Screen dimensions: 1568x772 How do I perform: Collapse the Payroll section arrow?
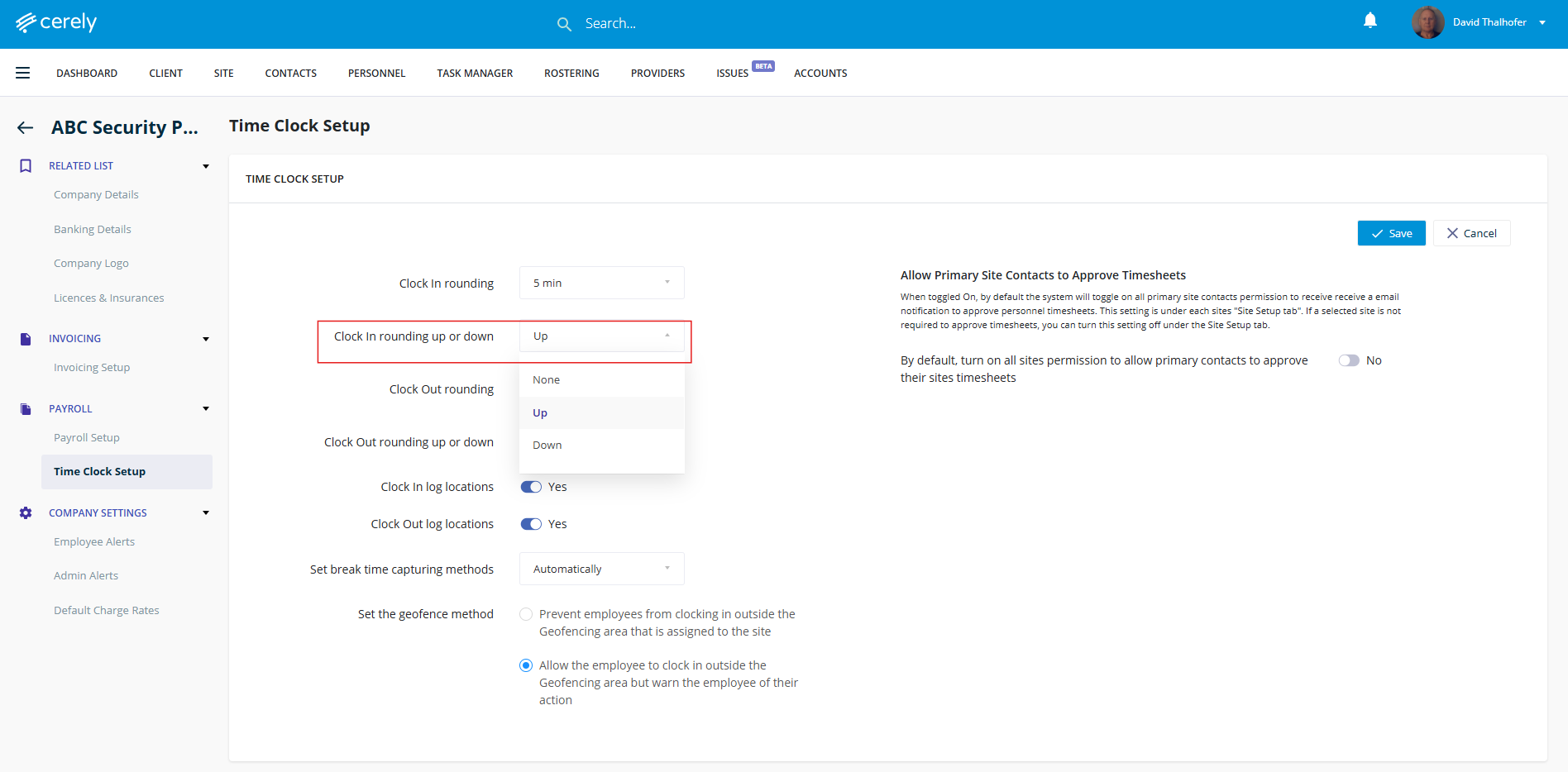(206, 409)
